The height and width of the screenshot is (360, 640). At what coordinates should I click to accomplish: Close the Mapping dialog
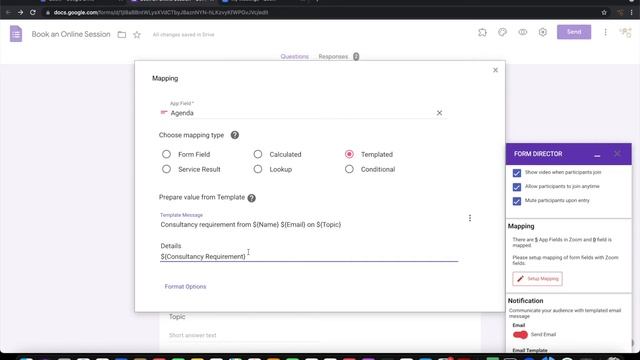(495, 70)
